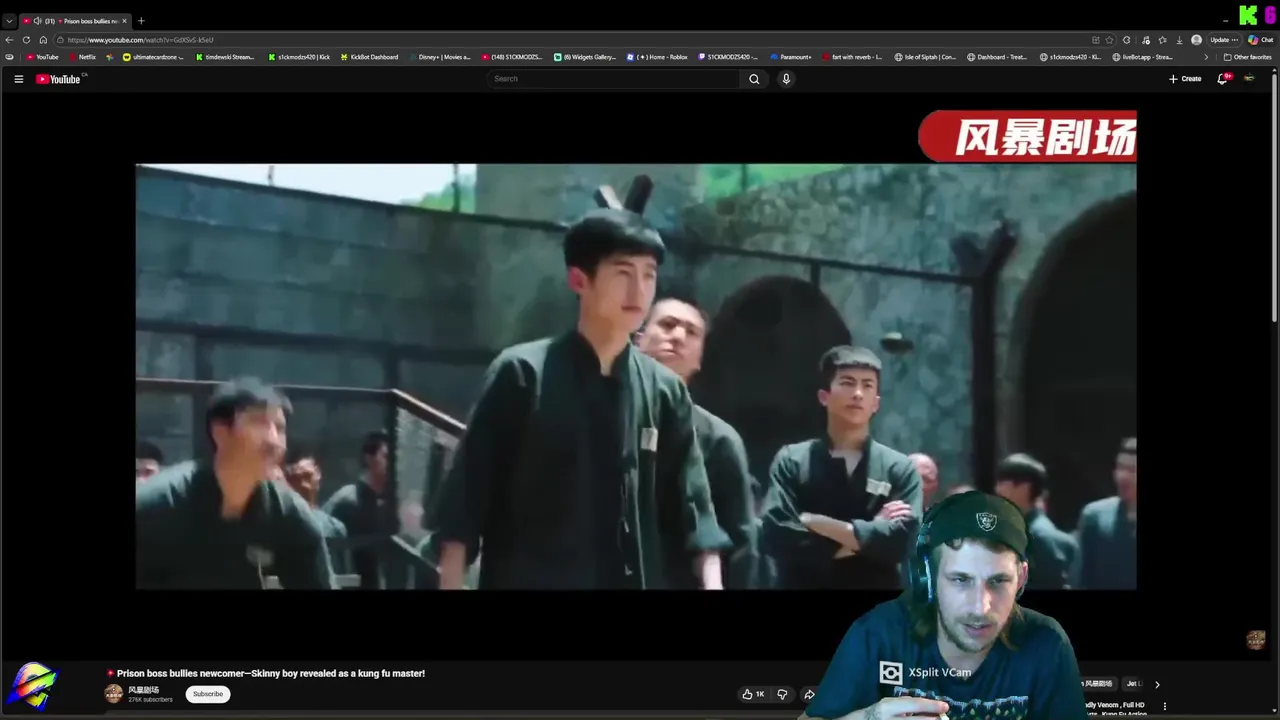Open the Update menu button in the browser
Screen dimensions: 1280x720
(x=1224, y=40)
